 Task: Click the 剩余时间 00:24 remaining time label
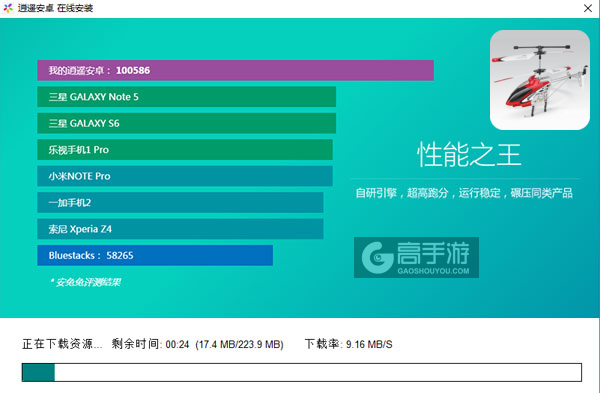coord(150,344)
